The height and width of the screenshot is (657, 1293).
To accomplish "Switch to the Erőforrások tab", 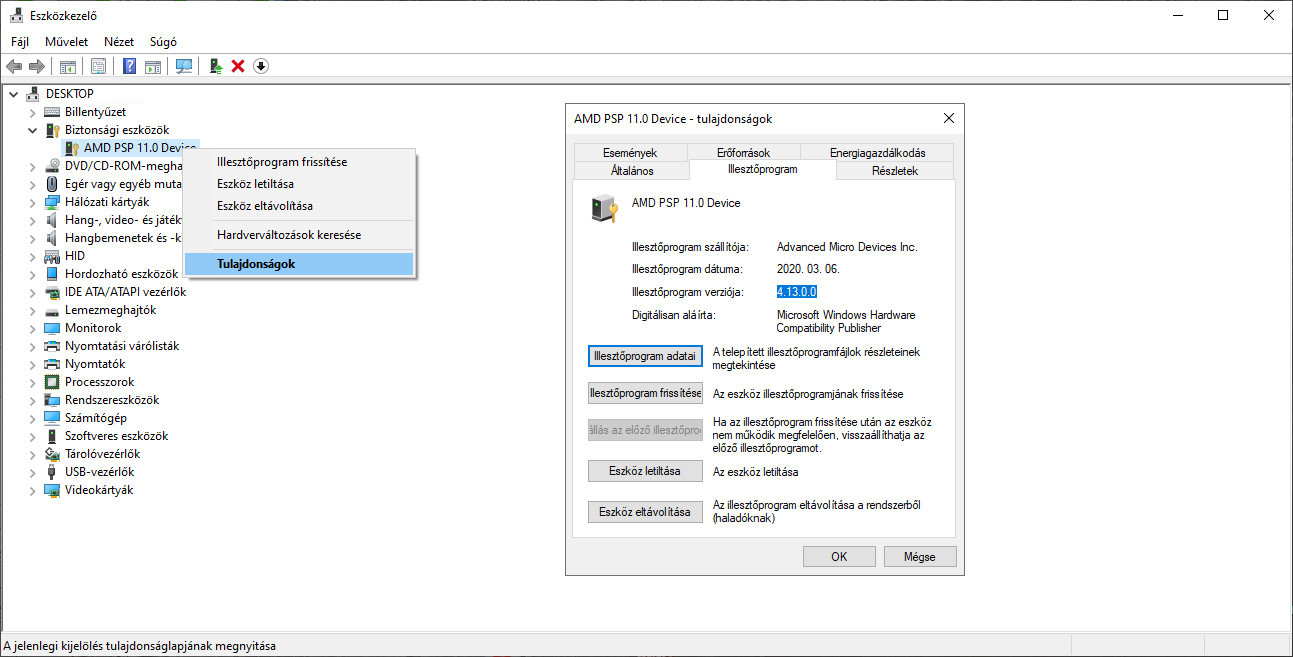I will click(x=743, y=153).
